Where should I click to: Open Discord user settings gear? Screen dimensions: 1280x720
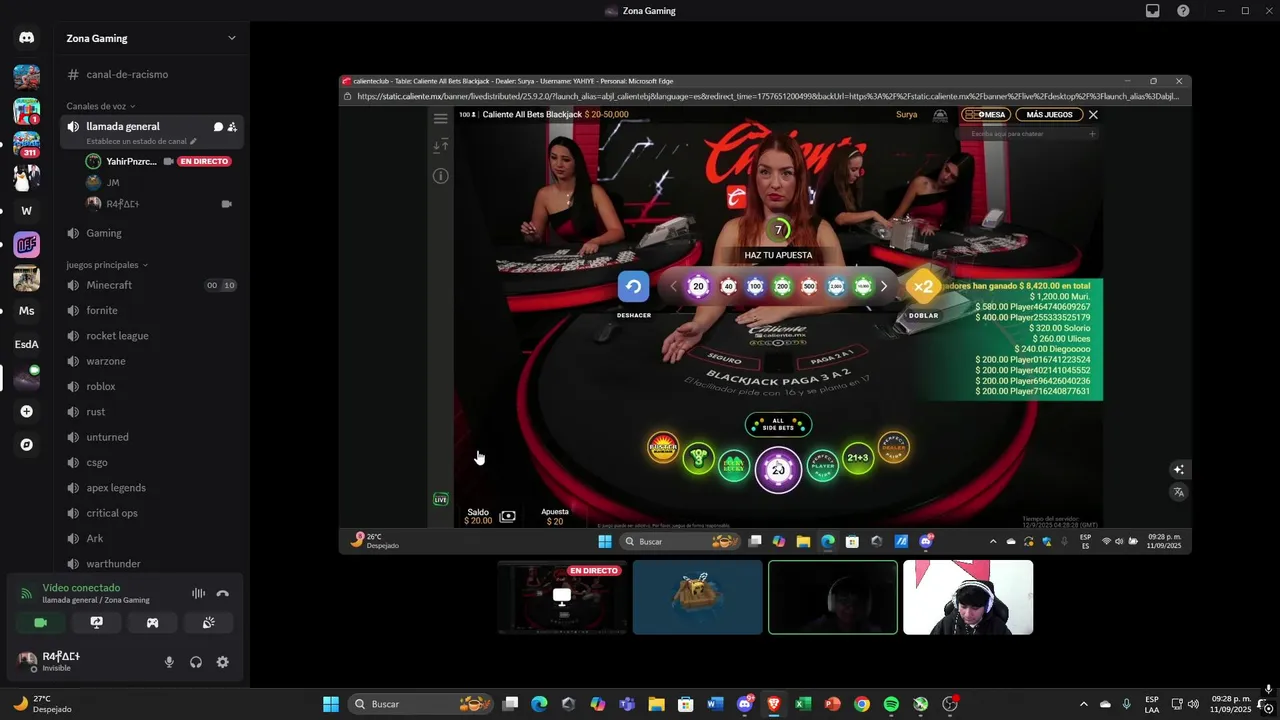(222, 662)
